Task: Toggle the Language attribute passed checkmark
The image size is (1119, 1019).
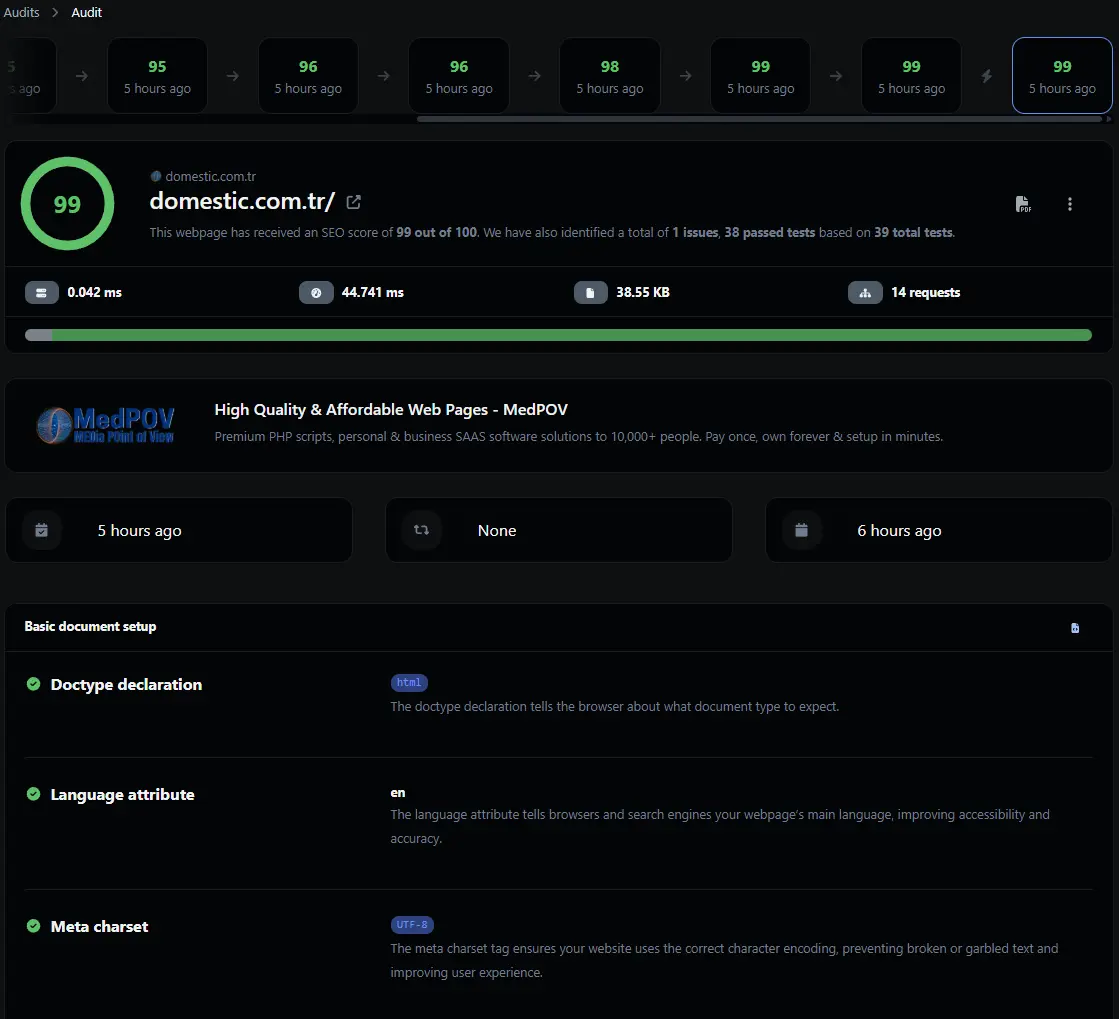Action: 32,794
